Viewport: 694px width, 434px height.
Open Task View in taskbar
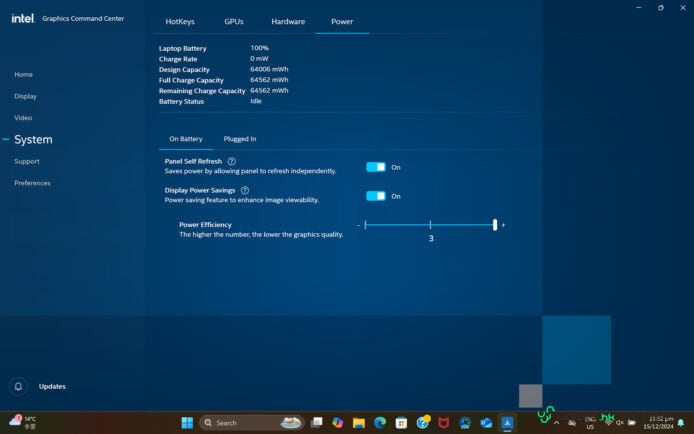click(x=316, y=423)
